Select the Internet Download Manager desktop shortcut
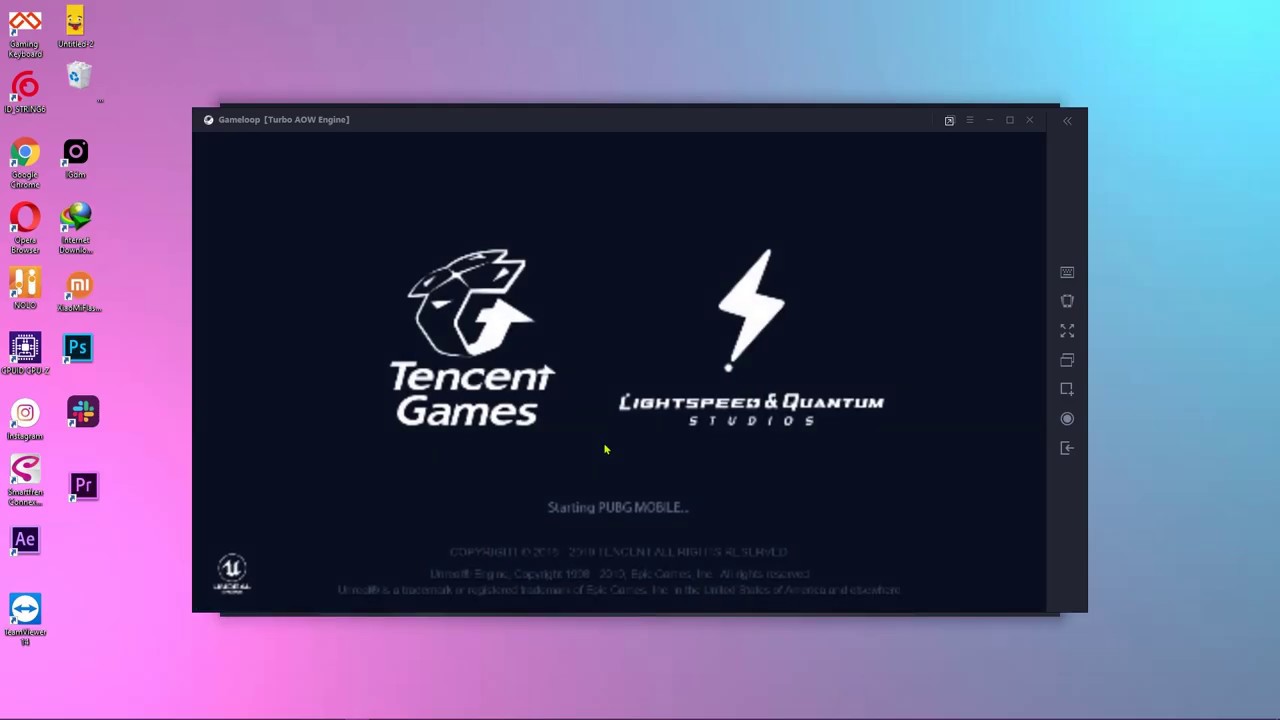The image size is (1280, 720). pyautogui.click(x=76, y=229)
